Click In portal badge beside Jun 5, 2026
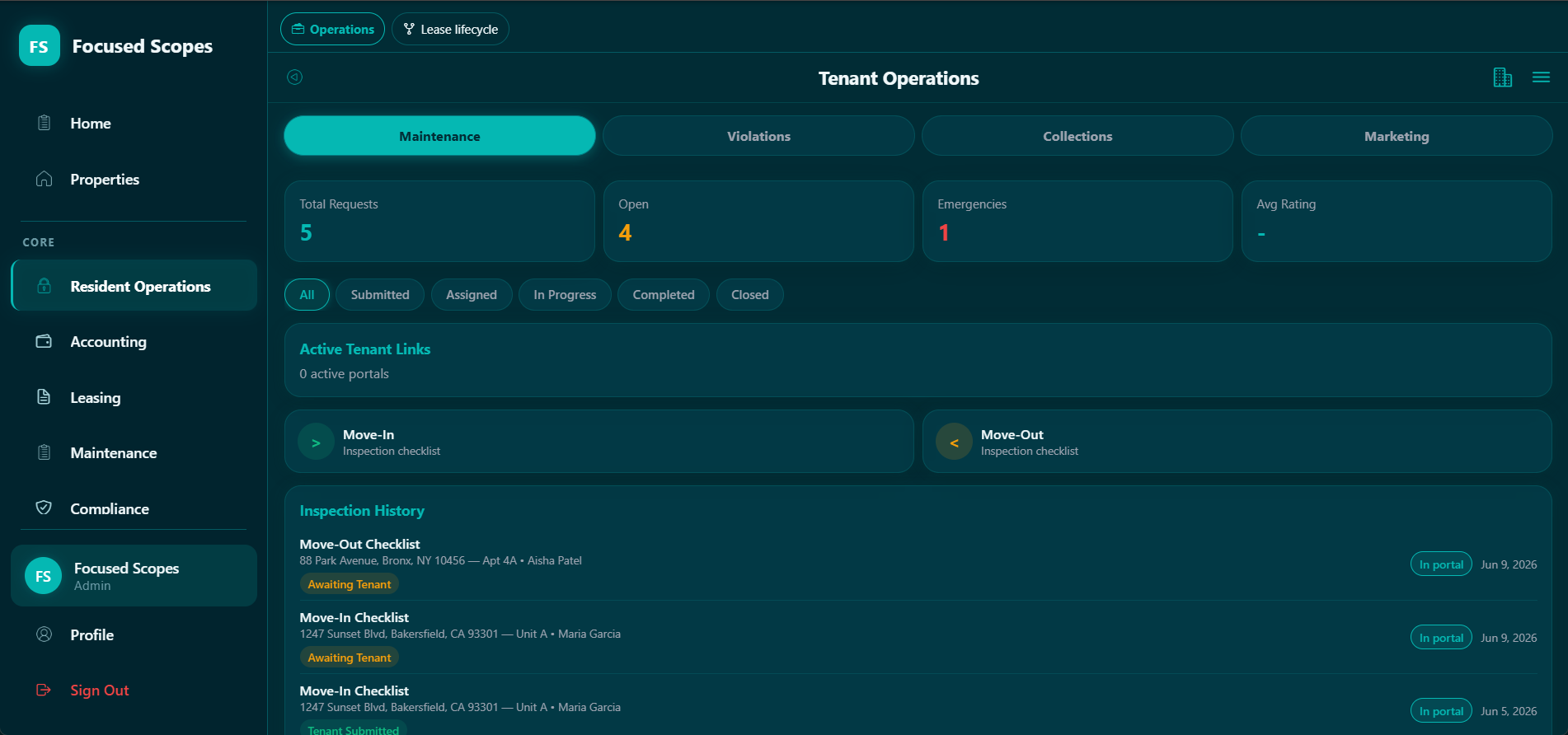The height and width of the screenshot is (735, 1568). click(x=1441, y=711)
